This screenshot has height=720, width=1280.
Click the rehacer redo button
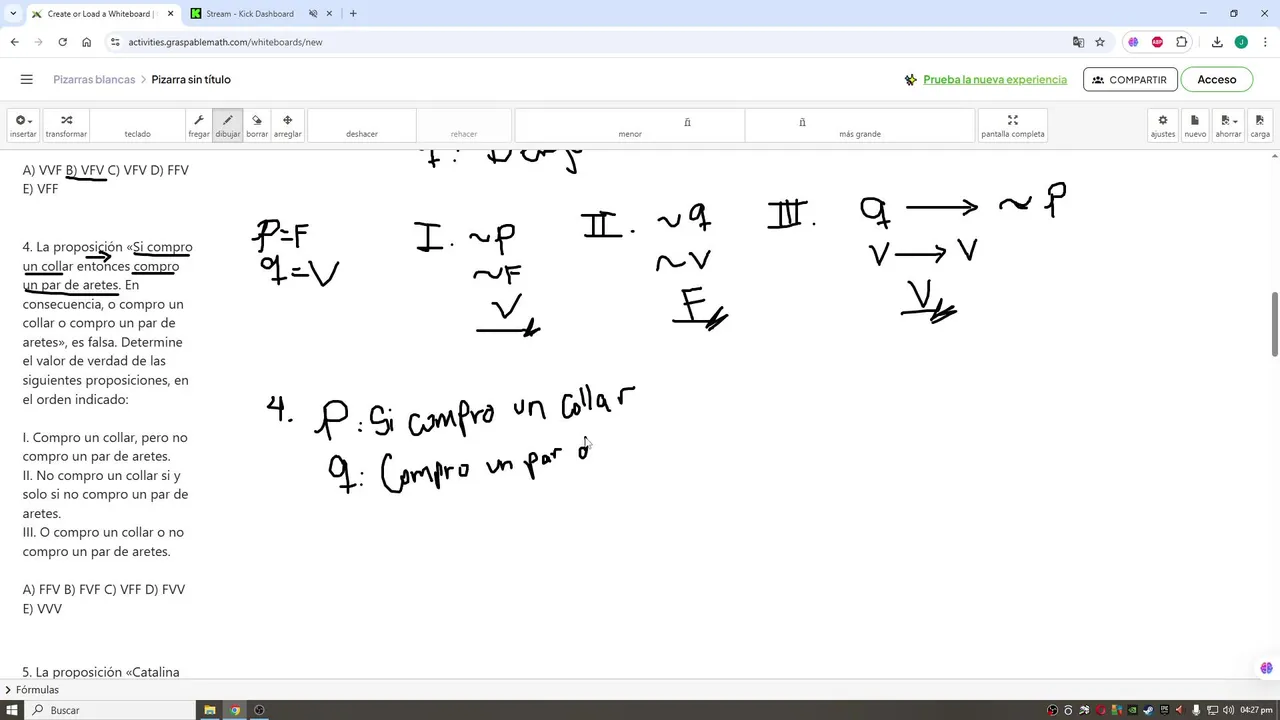point(464,126)
